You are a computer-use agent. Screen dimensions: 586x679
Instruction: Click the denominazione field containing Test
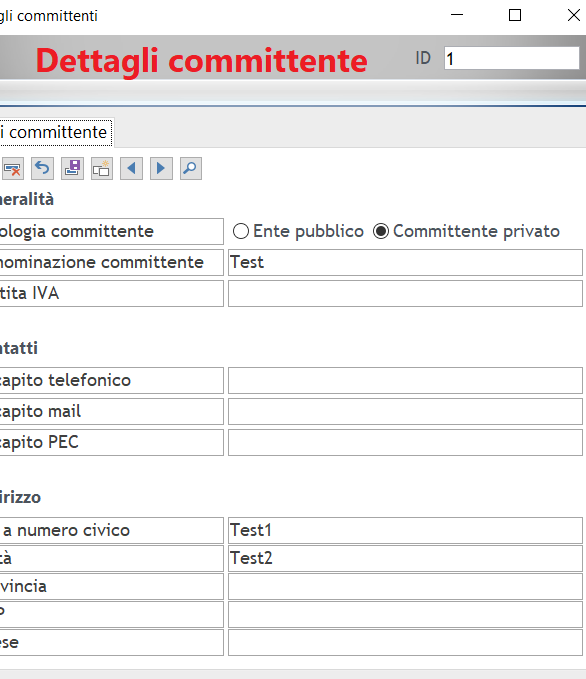click(x=405, y=262)
